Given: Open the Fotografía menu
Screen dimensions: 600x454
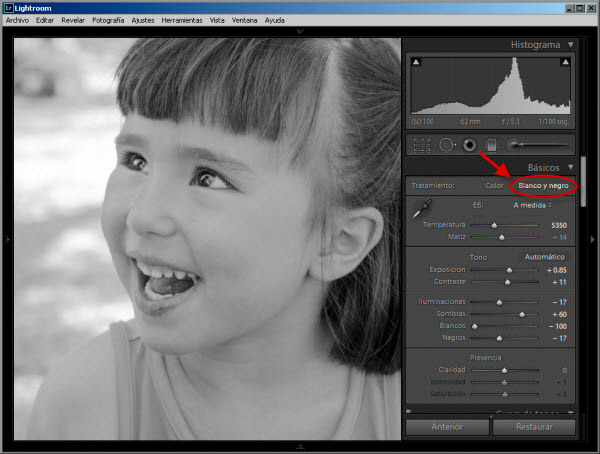Looking at the screenshot, I should click(108, 20).
